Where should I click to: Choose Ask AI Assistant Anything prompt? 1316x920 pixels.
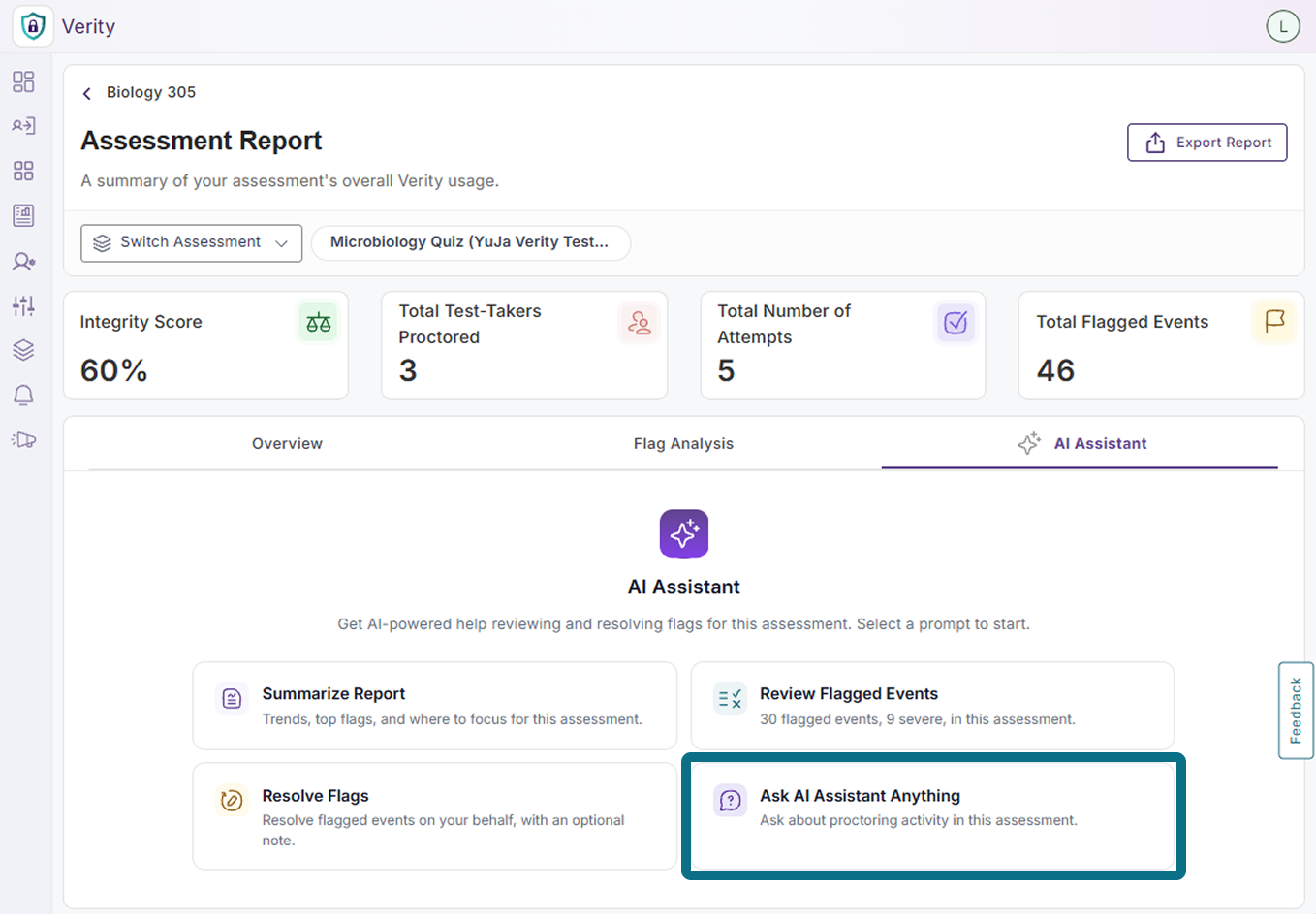[932, 816]
